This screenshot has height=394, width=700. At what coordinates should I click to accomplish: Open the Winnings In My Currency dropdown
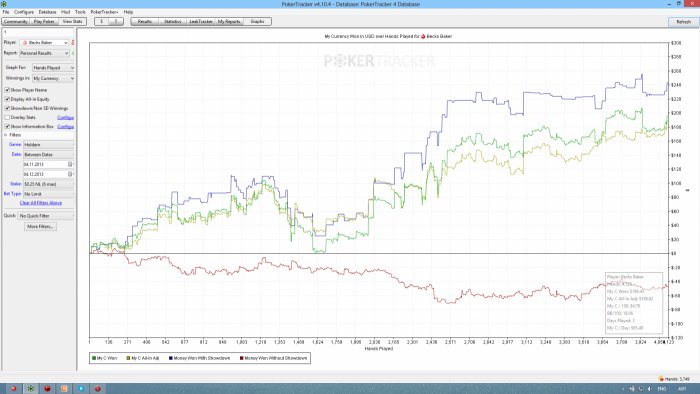coord(53,79)
